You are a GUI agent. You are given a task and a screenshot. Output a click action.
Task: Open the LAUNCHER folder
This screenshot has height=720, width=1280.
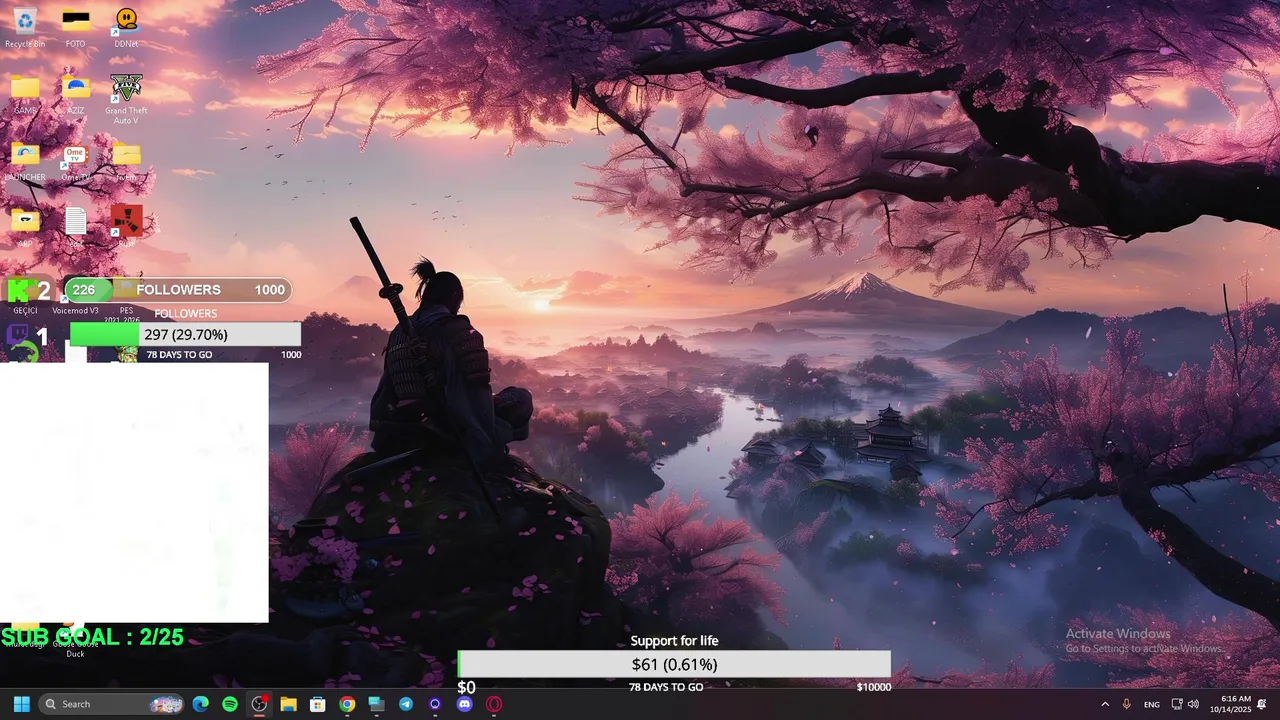click(x=25, y=160)
